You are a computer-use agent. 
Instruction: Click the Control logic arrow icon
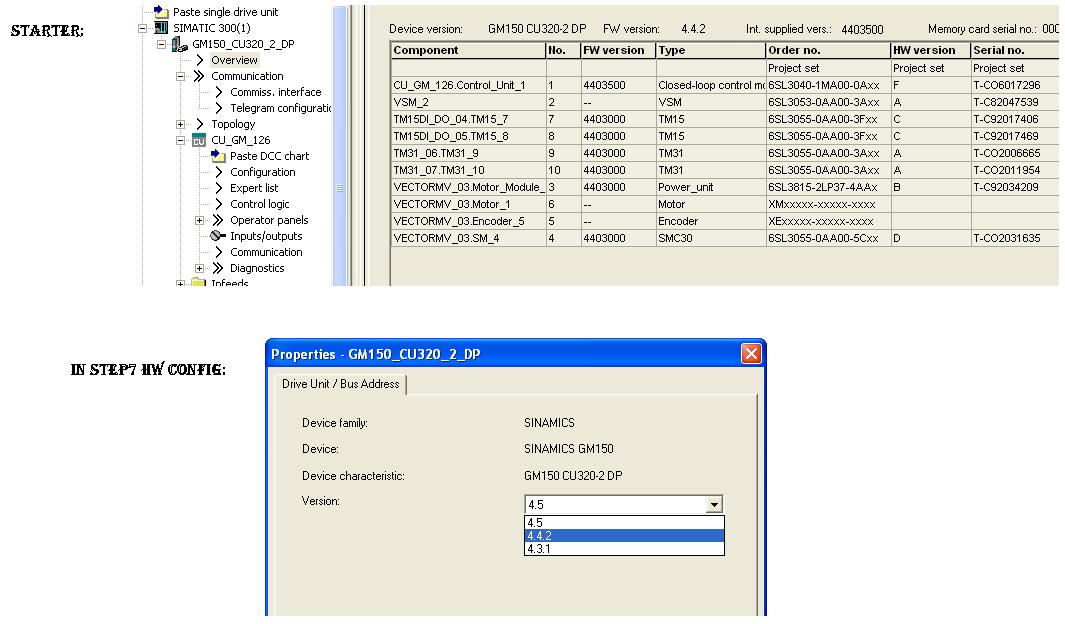219,204
